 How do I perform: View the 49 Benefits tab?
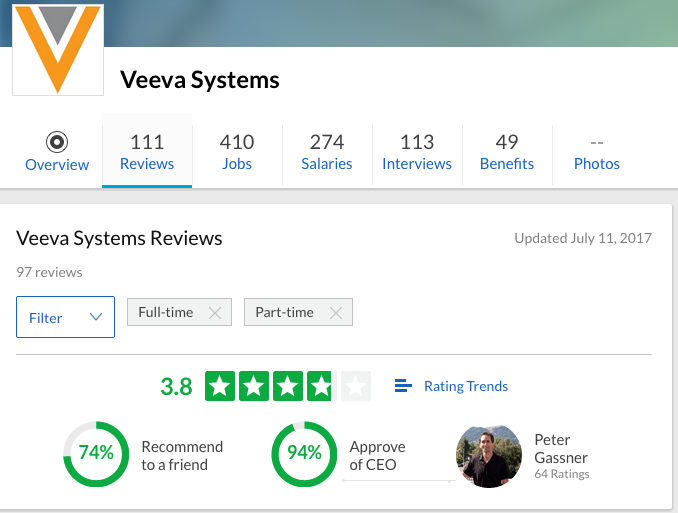click(x=507, y=153)
